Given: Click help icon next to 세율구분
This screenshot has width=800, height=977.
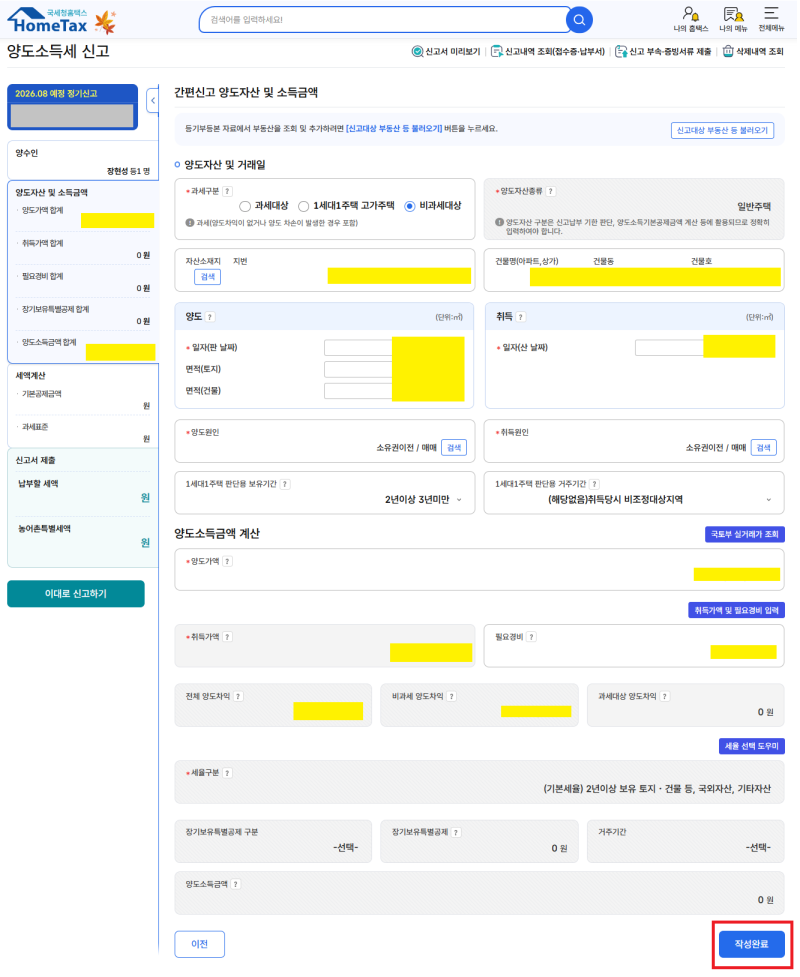Looking at the screenshot, I should [x=227, y=774].
